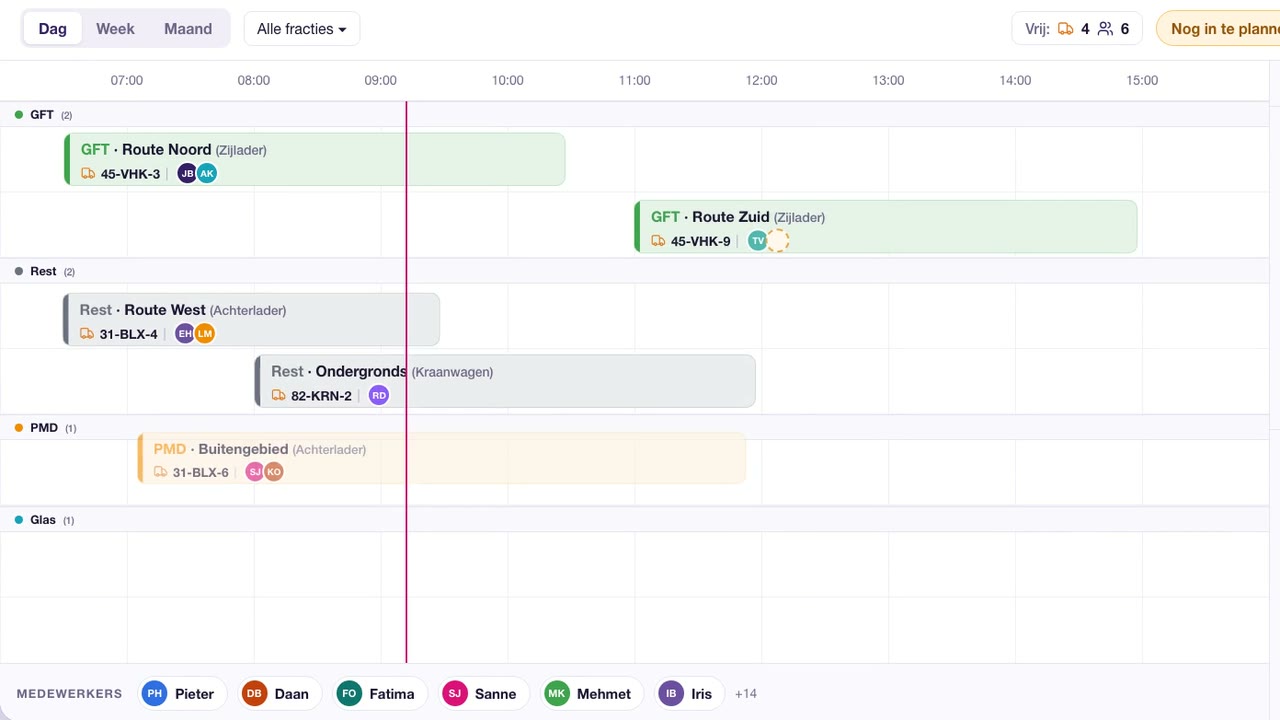Open the Alle fracties dropdown
1280x720 pixels.
click(x=301, y=29)
